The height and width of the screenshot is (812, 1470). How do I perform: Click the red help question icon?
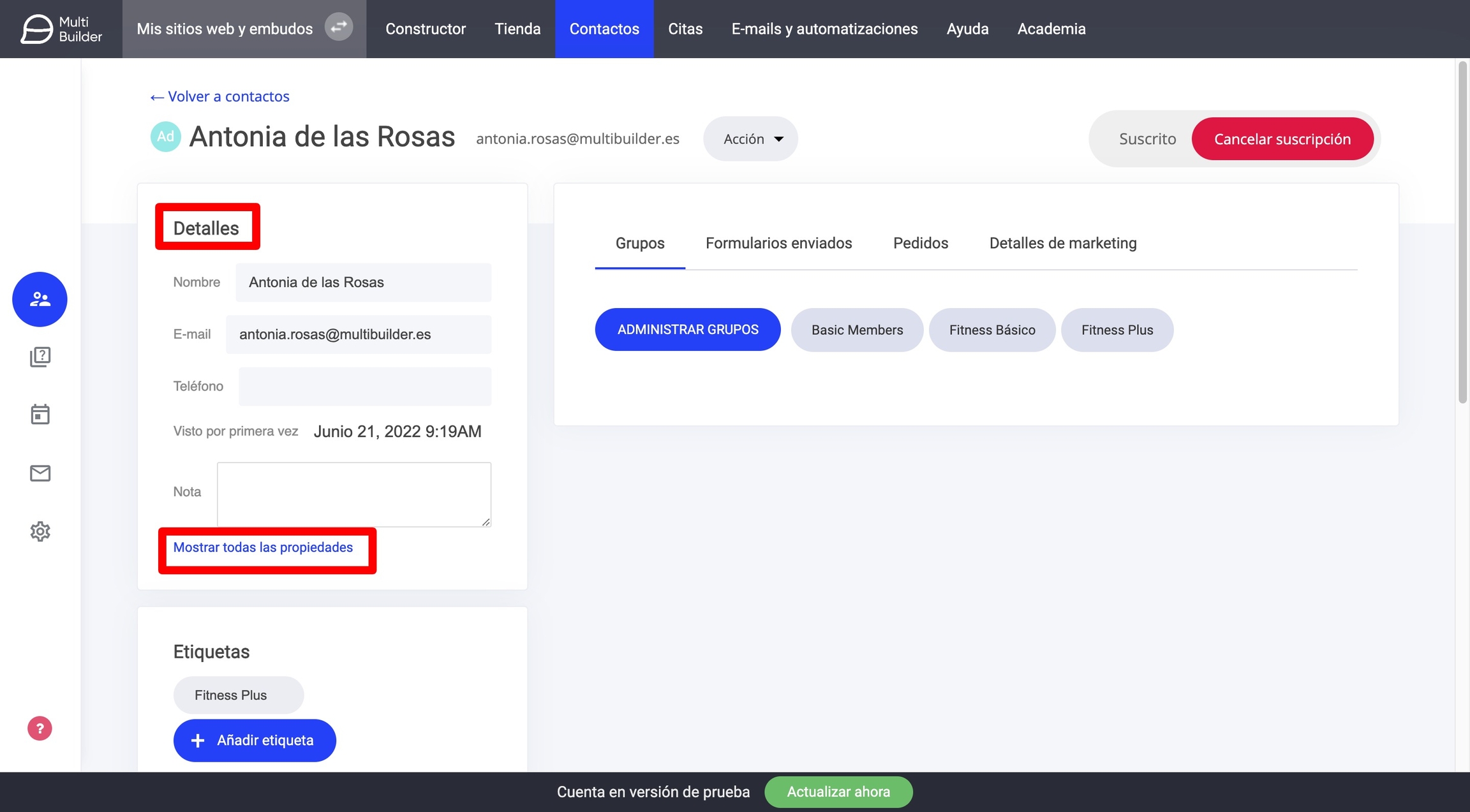[x=40, y=728]
